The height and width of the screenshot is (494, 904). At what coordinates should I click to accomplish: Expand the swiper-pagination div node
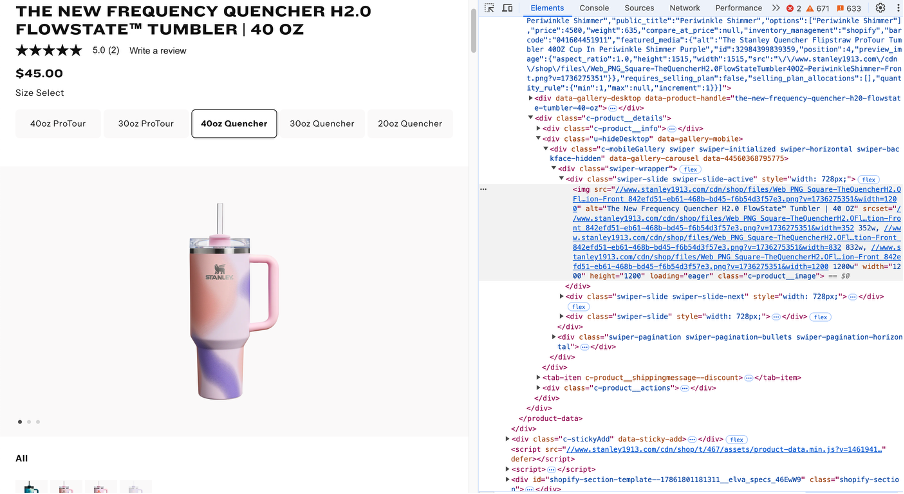click(x=553, y=337)
